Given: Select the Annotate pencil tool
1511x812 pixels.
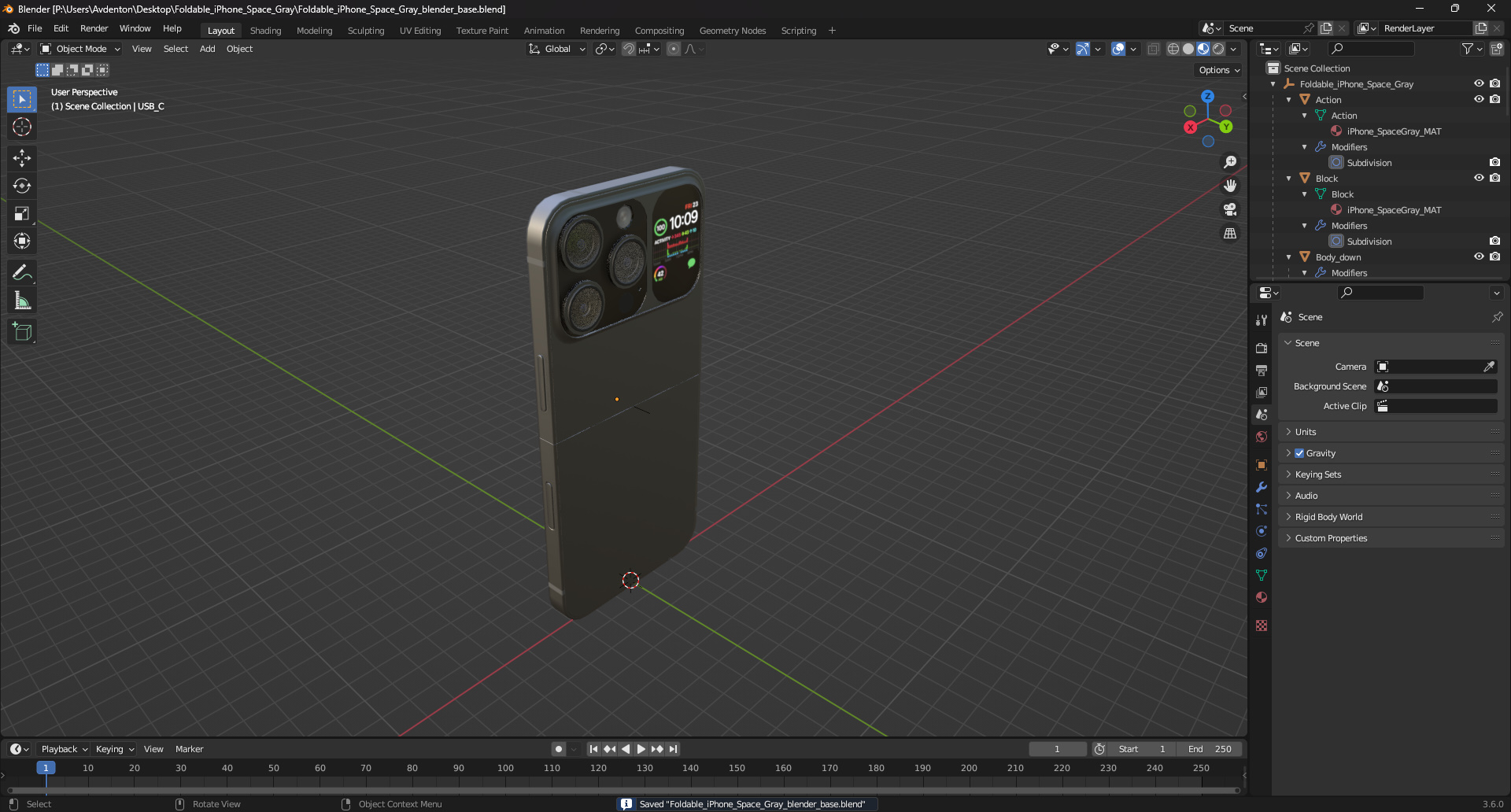Looking at the screenshot, I should (22, 272).
